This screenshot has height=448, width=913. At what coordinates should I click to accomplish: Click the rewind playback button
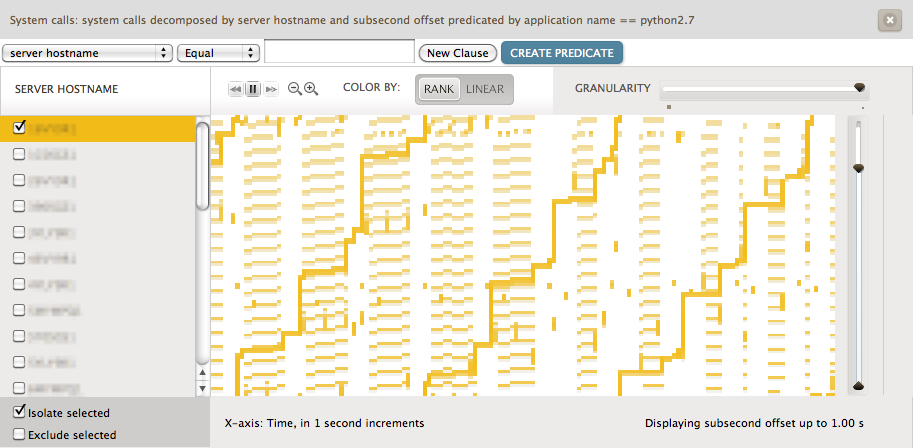[236, 89]
